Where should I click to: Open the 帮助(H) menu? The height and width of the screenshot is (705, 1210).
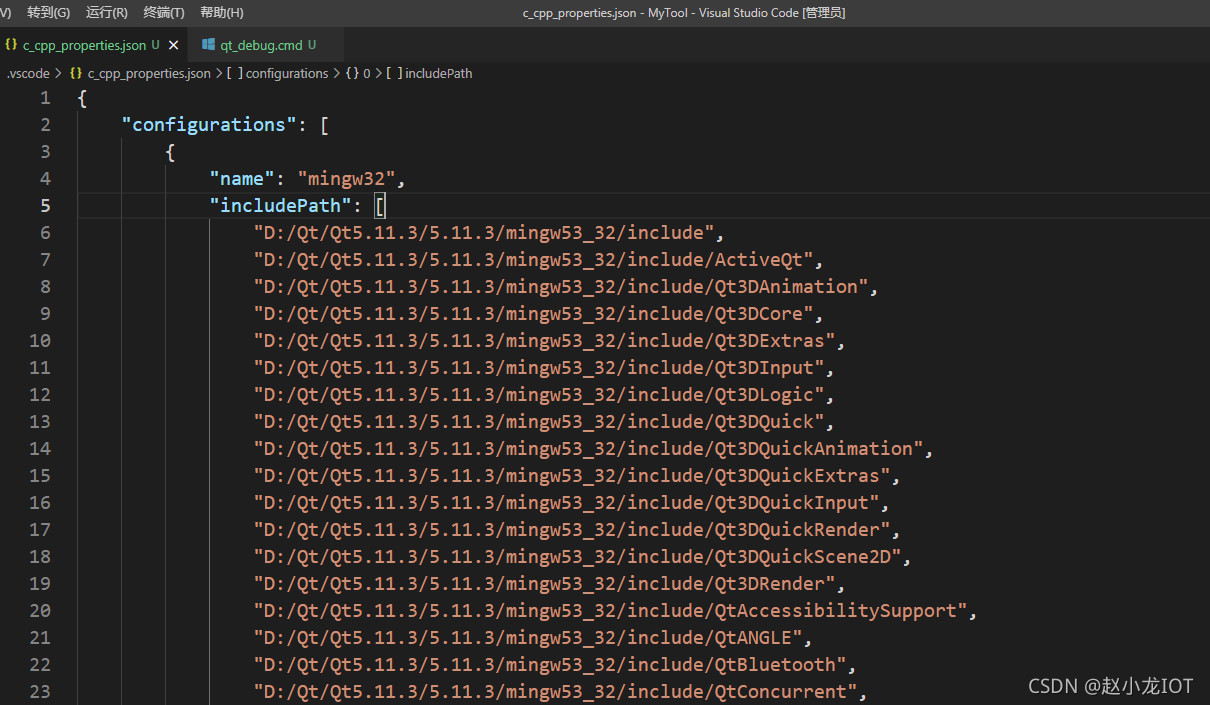tap(222, 13)
